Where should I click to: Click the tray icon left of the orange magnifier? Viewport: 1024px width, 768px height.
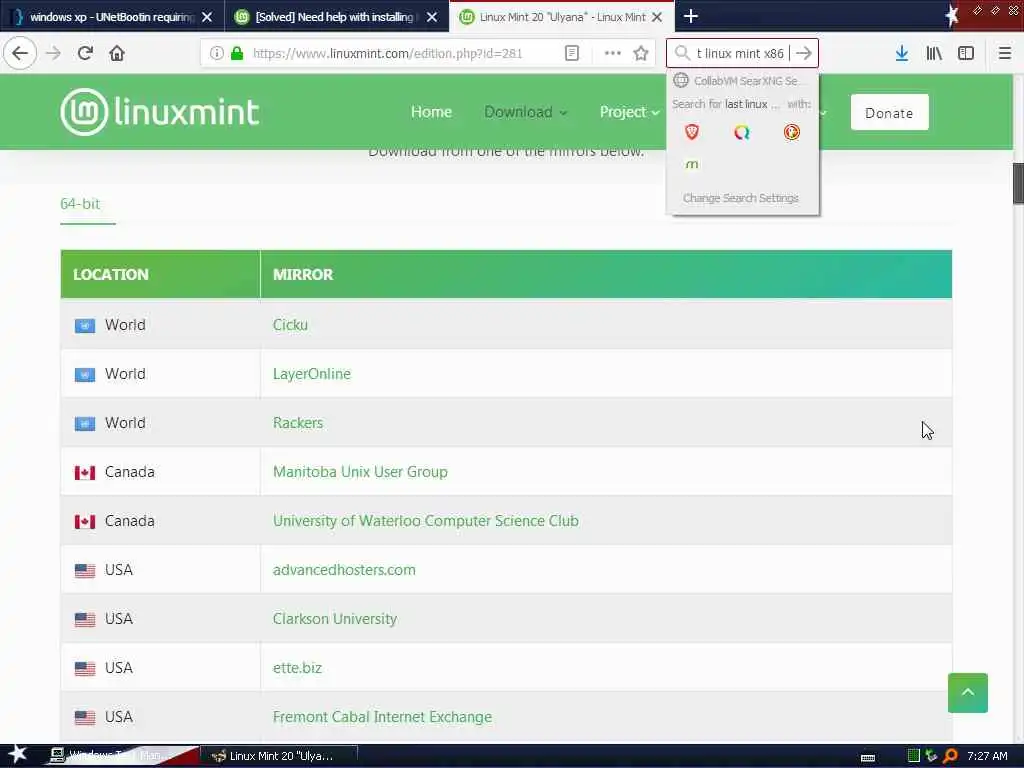tap(931, 756)
